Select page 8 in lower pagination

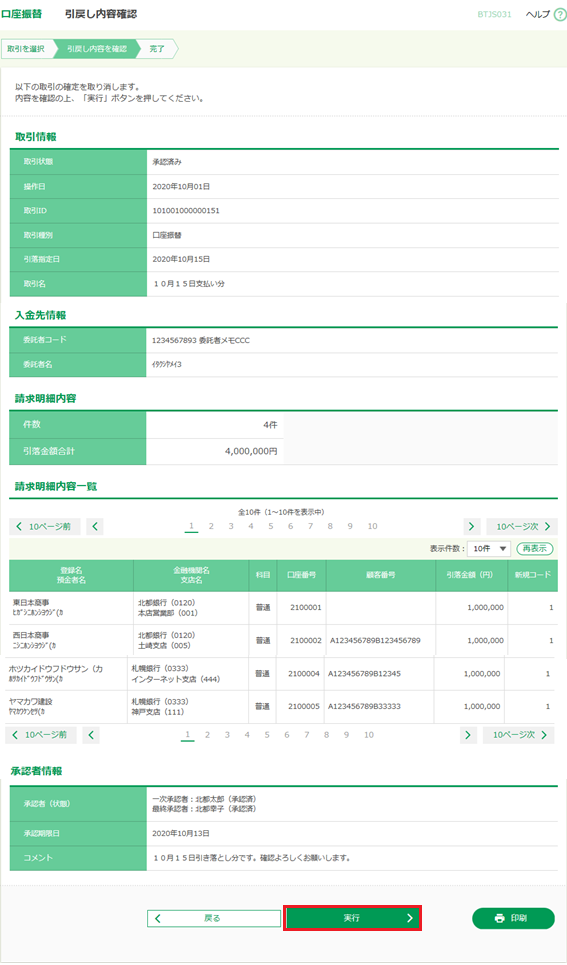click(x=326, y=735)
